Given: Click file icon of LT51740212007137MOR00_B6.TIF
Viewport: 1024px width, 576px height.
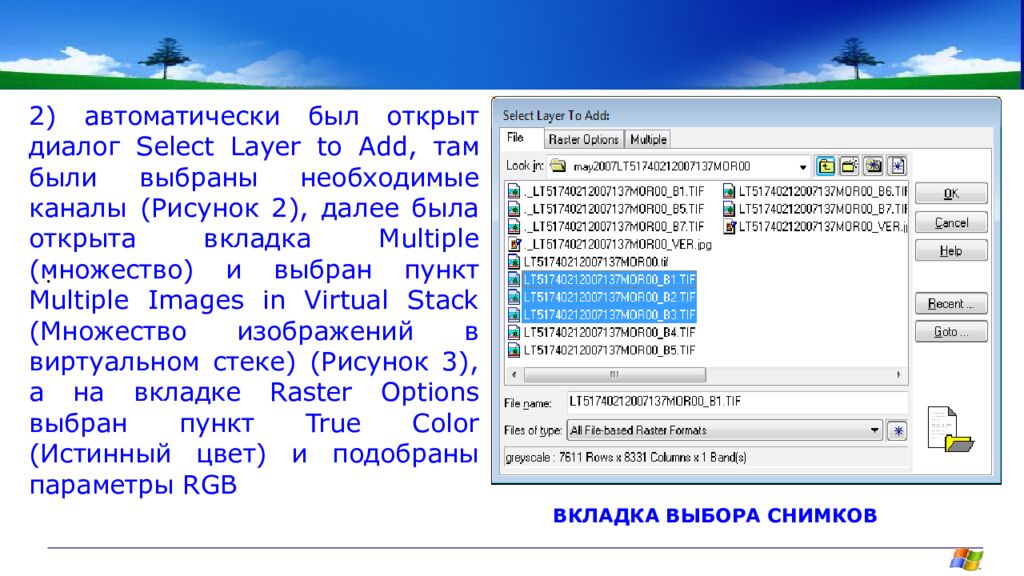Looking at the screenshot, I should pos(730,191).
